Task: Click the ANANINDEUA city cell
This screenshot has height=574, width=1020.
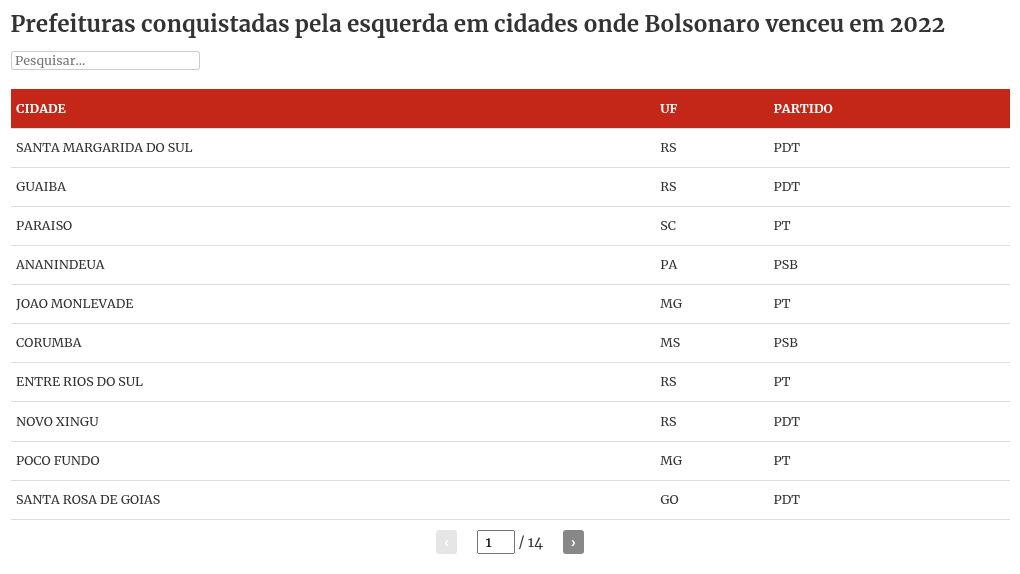Action: coord(60,265)
